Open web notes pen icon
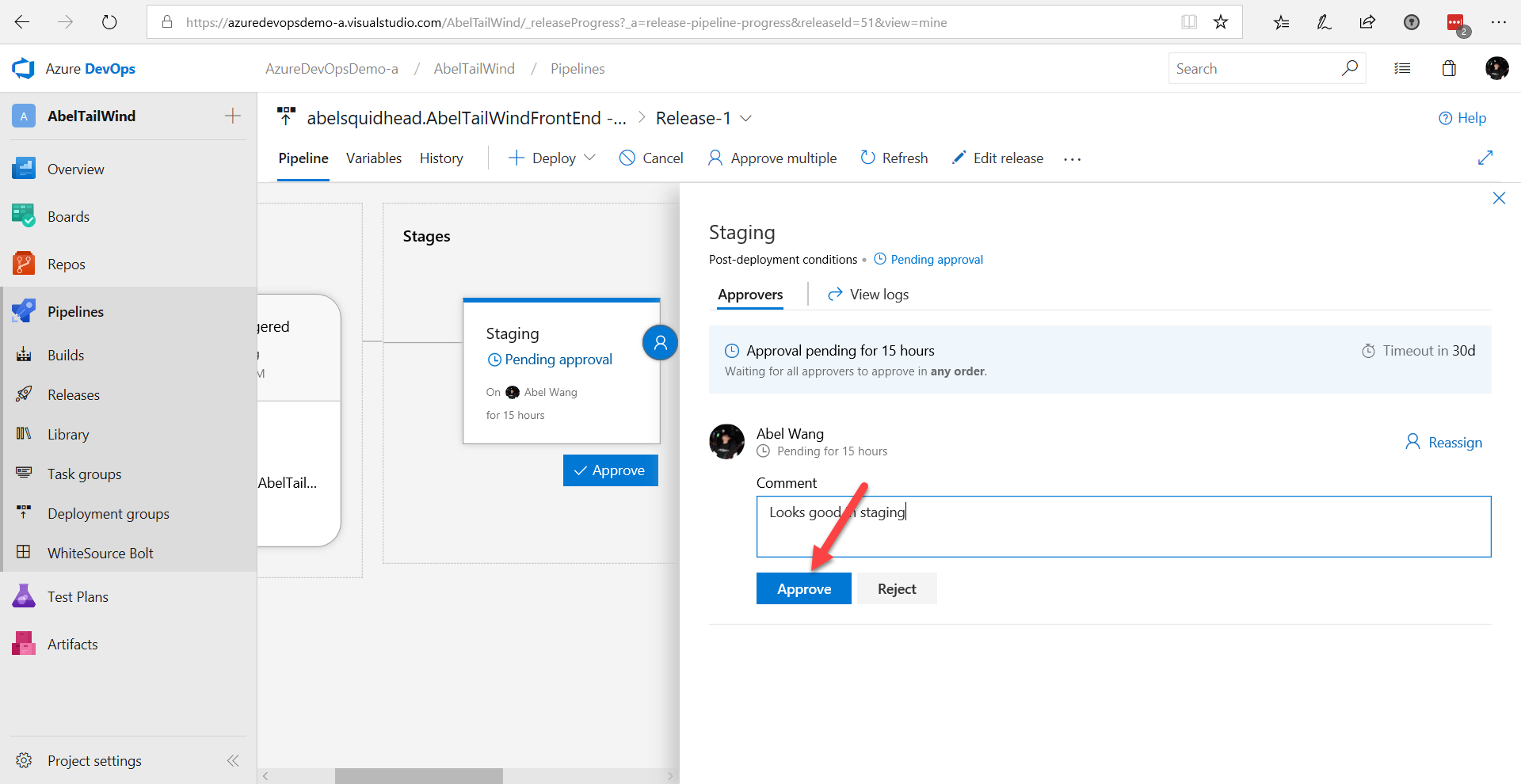1521x784 pixels. click(x=1324, y=22)
